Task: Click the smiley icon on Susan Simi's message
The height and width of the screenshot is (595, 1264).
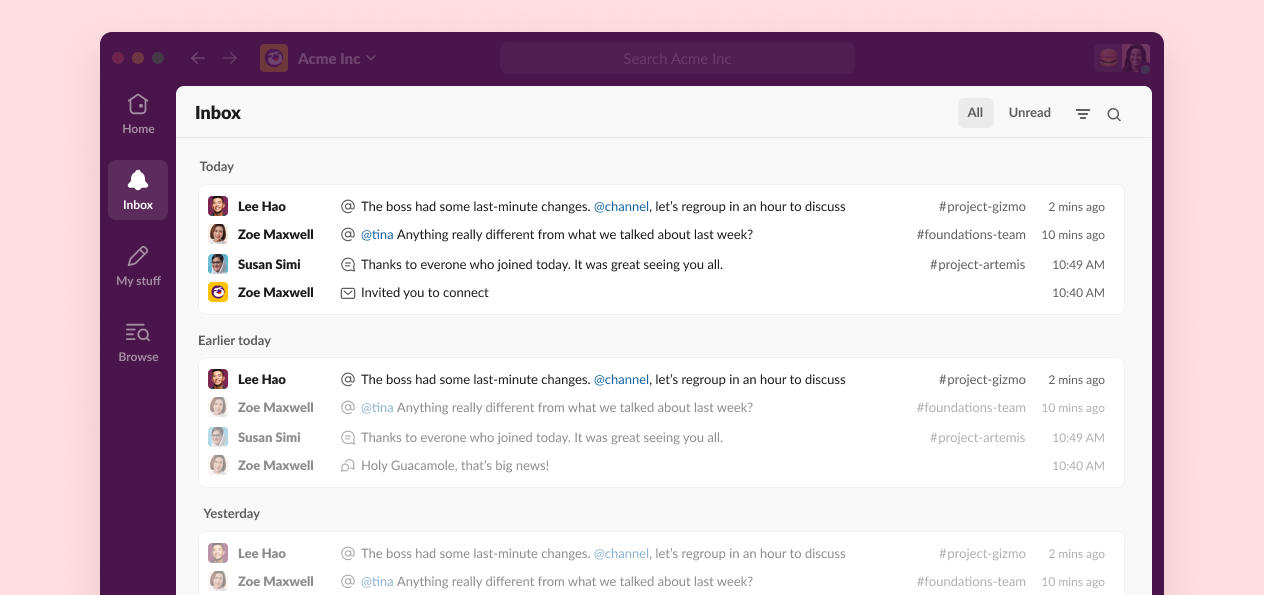Action: pos(347,264)
